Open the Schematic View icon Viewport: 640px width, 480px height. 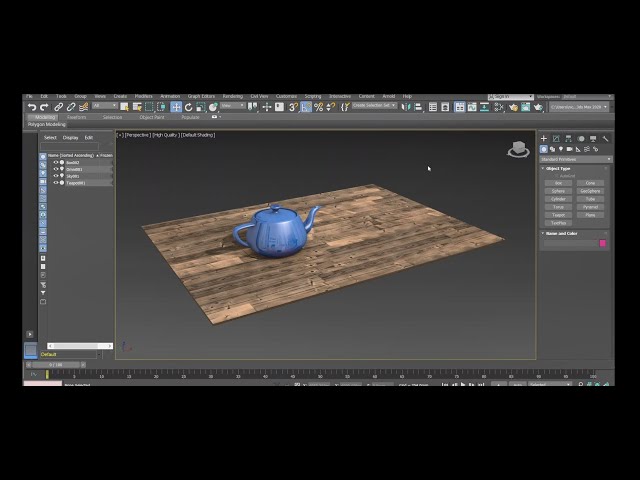point(484,107)
